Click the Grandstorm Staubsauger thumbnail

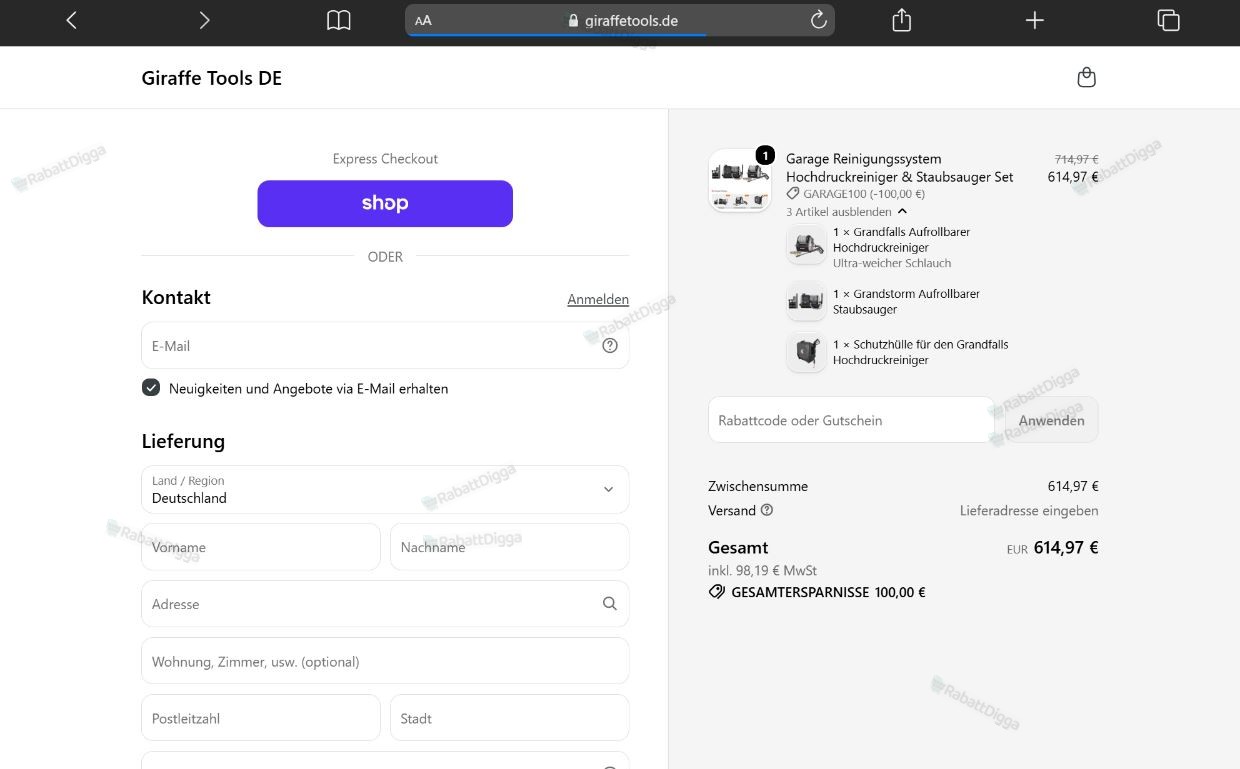(806, 301)
